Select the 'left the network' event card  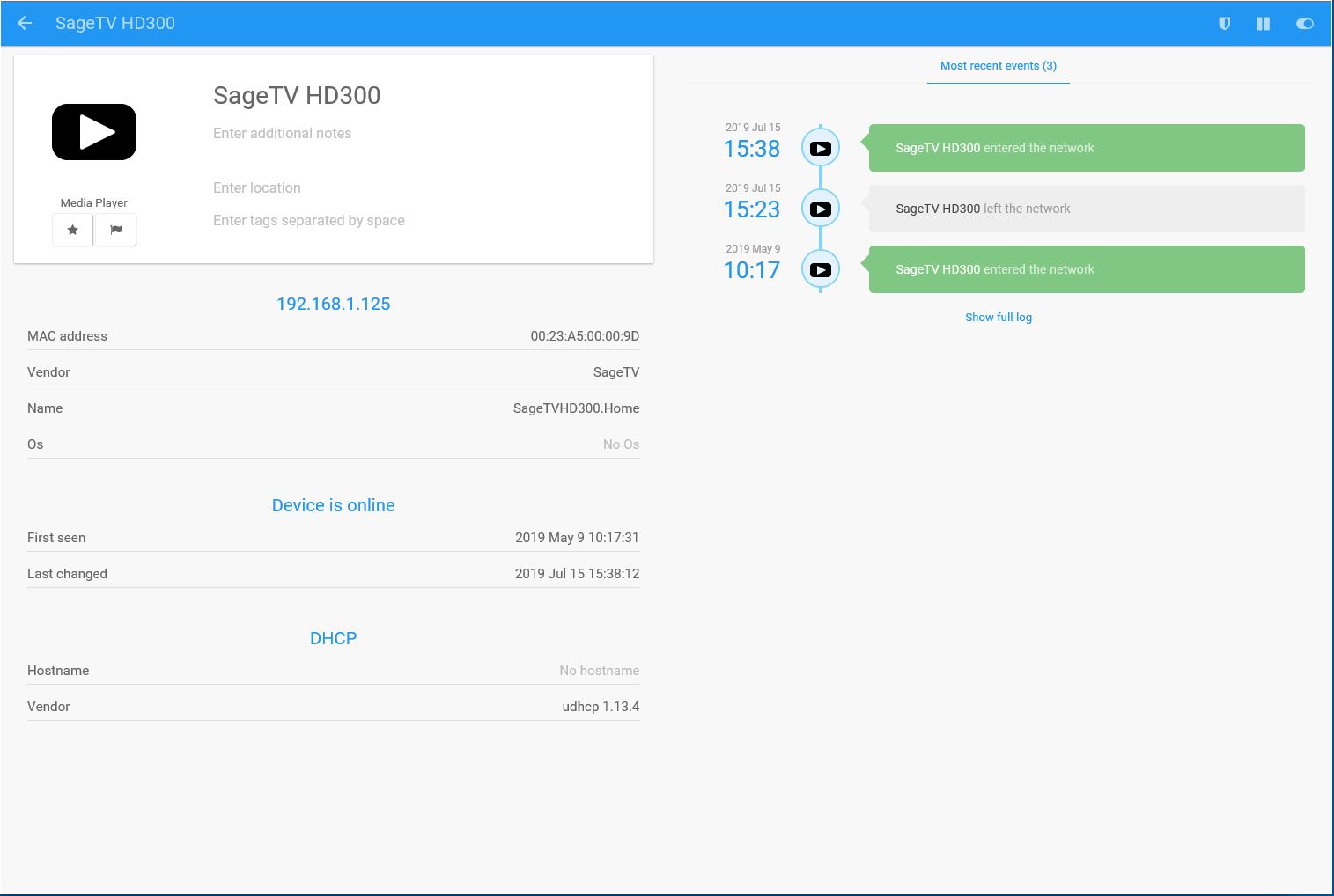(x=1086, y=209)
